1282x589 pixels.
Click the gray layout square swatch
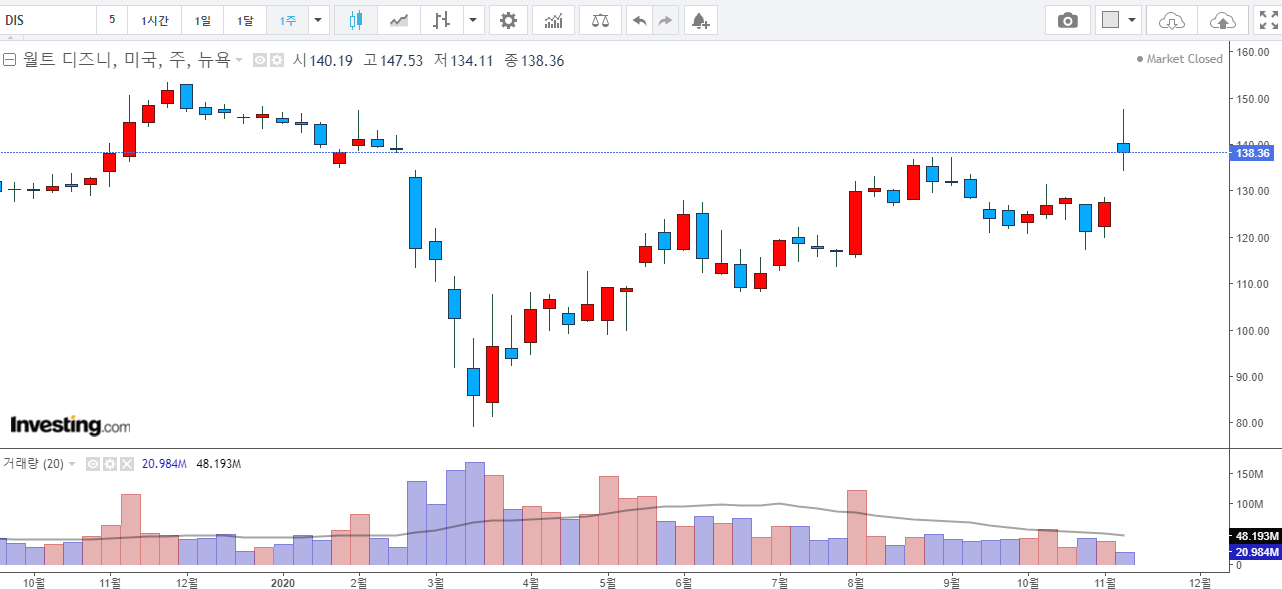(x=1110, y=20)
